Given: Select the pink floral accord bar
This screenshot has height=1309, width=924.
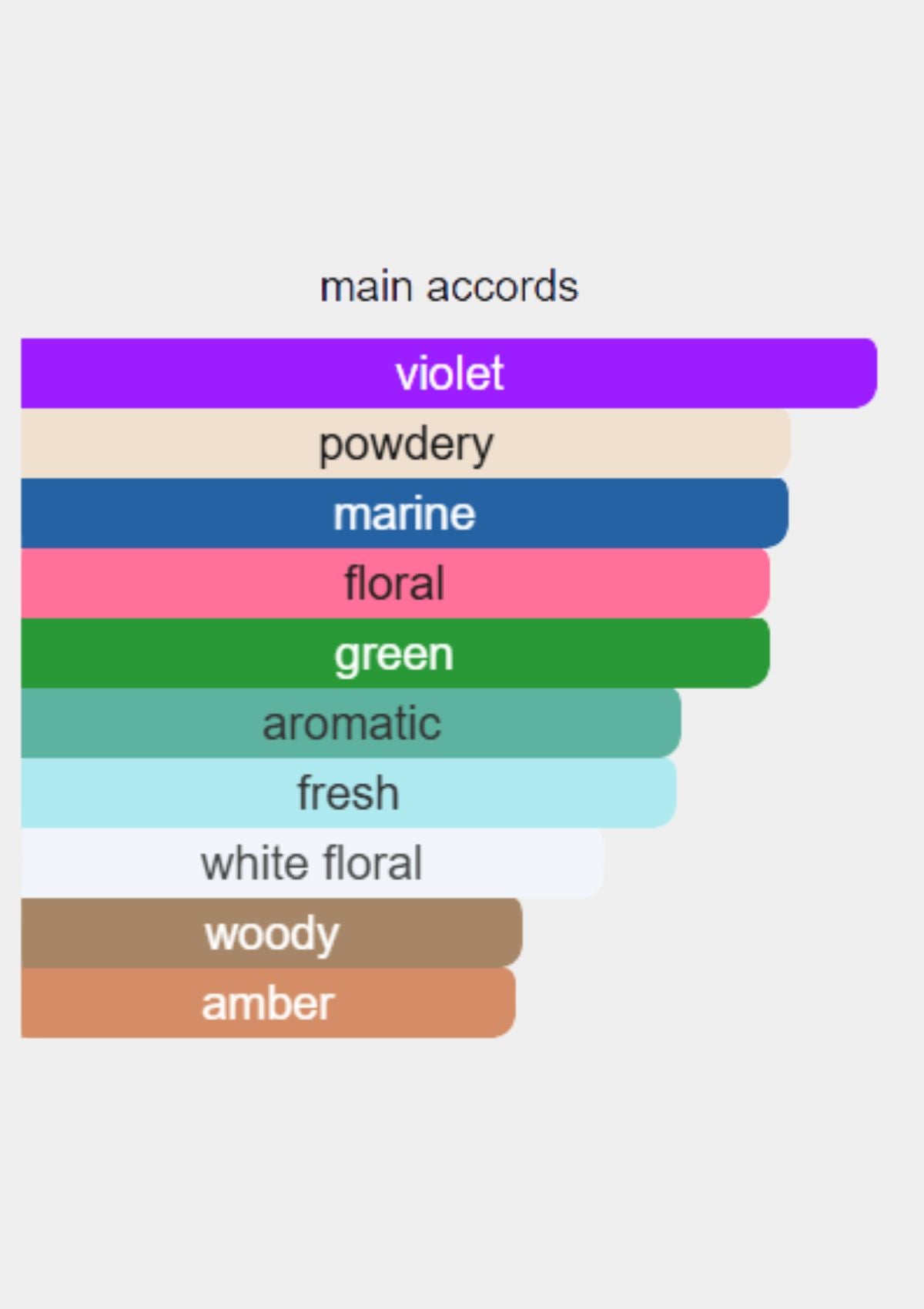Looking at the screenshot, I should pos(395,583).
